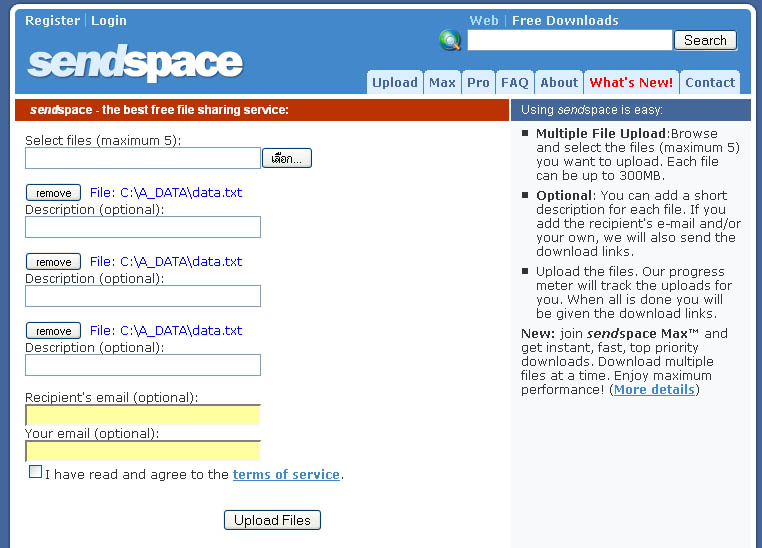762x548 pixels.
Task: Open the Contact tab
Action: [710, 82]
